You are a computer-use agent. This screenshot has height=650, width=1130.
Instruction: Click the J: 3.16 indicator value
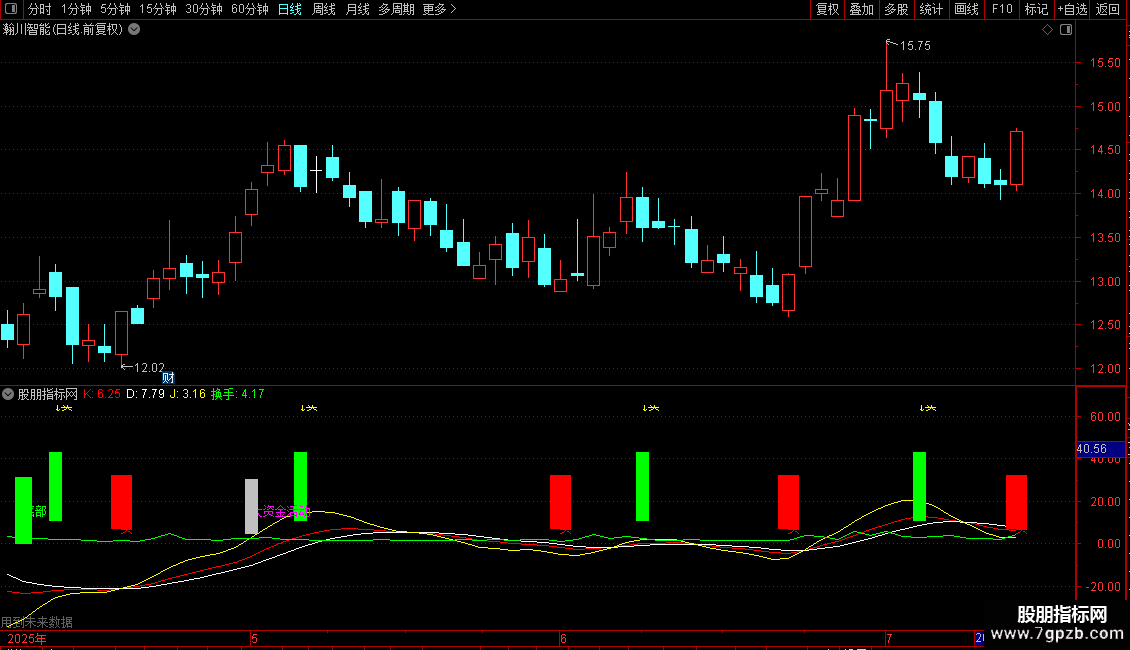click(187, 394)
